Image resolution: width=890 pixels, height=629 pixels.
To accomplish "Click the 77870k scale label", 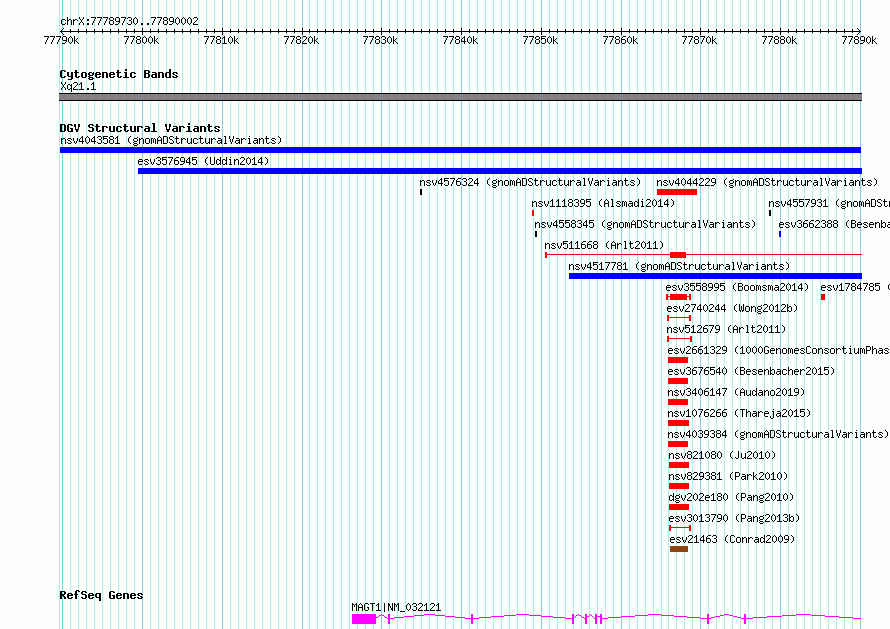I will pos(699,41).
